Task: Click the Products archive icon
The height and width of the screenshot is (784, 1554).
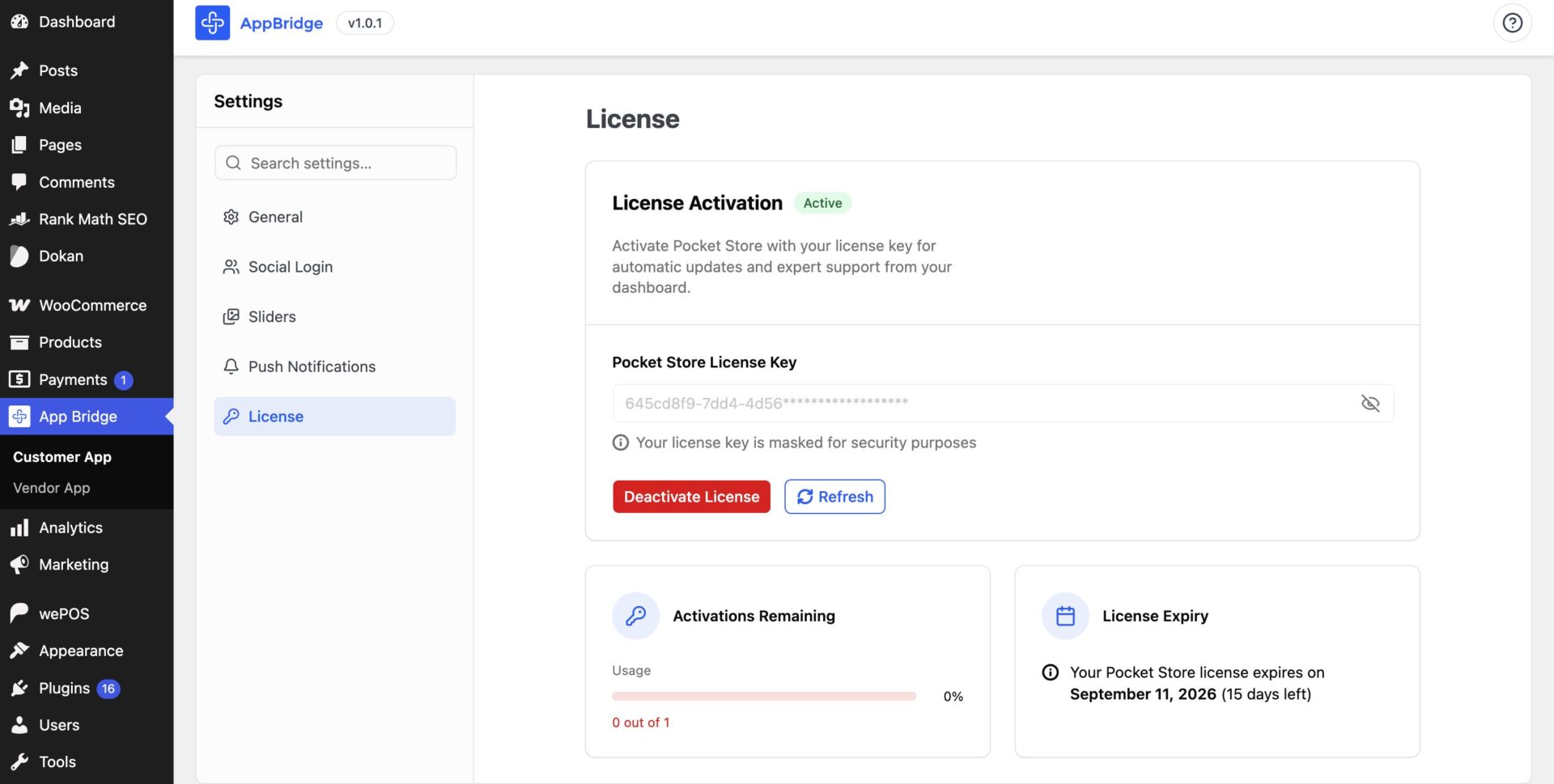Action: tap(19, 342)
